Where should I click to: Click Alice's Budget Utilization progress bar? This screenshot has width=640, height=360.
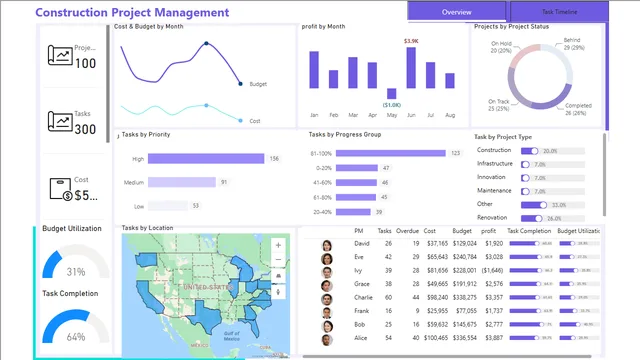click(579, 338)
